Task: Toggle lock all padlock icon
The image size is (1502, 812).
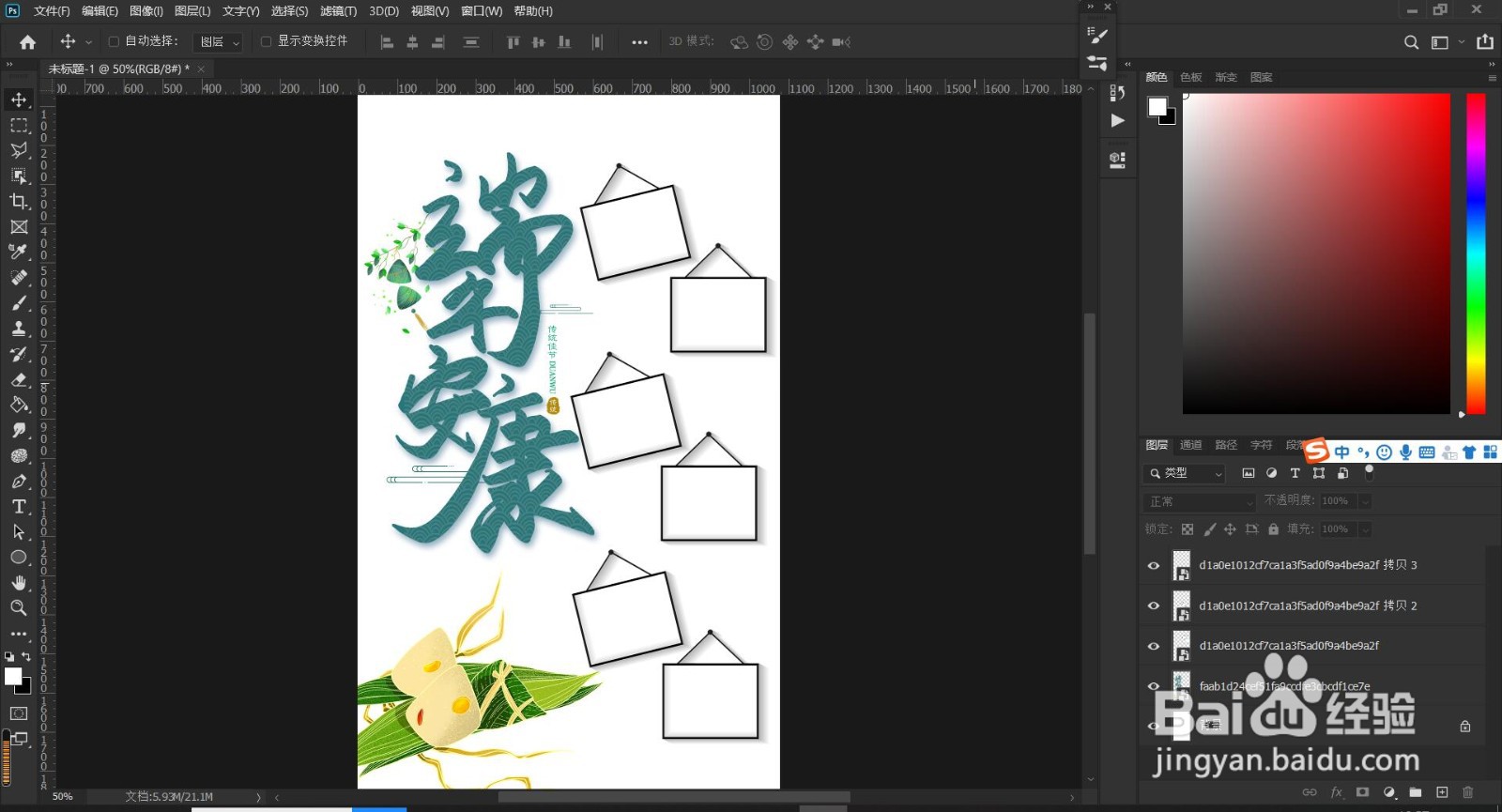Action: [x=1273, y=529]
